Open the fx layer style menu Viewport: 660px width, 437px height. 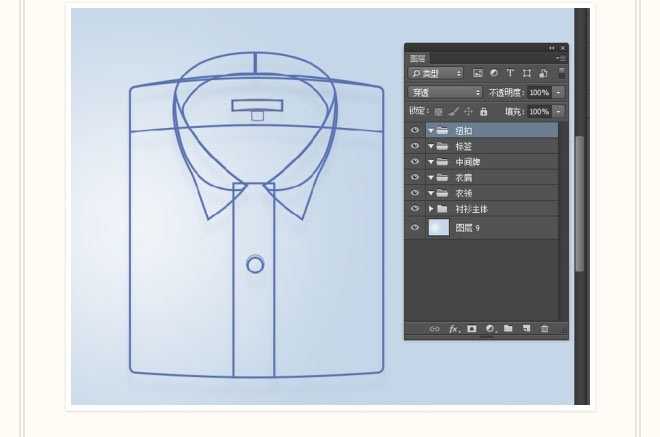(x=453, y=328)
